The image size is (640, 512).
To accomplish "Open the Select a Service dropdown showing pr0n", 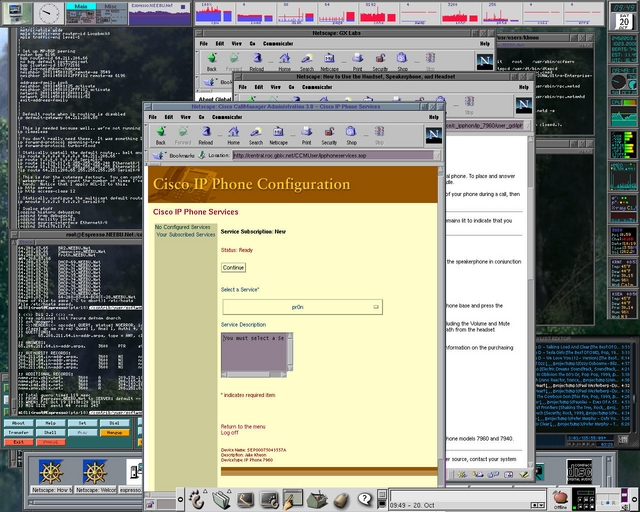I will pyautogui.click(x=302, y=307).
